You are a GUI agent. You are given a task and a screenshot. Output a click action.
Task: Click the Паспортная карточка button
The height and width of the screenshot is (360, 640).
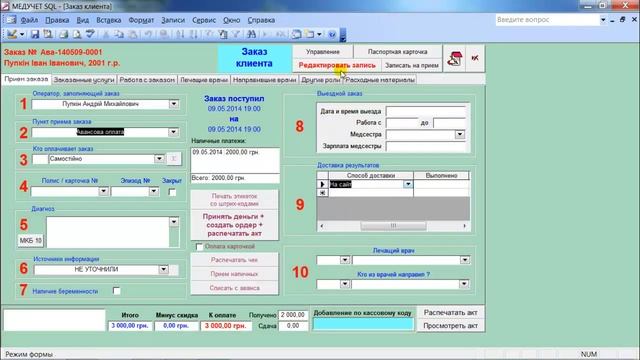tap(398, 52)
